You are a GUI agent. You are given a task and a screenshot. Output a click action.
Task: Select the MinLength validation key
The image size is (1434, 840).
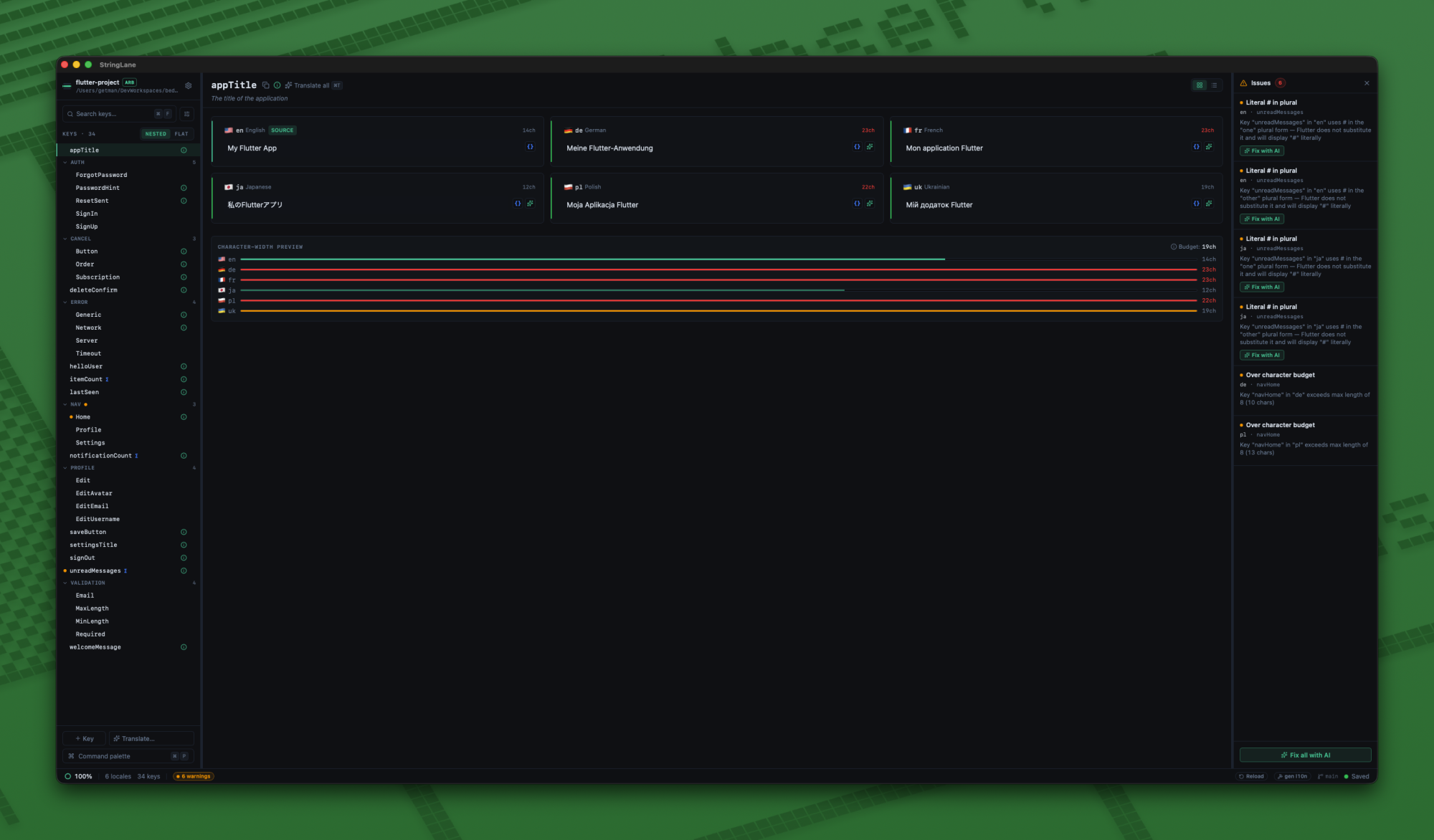[x=128, y=621]
